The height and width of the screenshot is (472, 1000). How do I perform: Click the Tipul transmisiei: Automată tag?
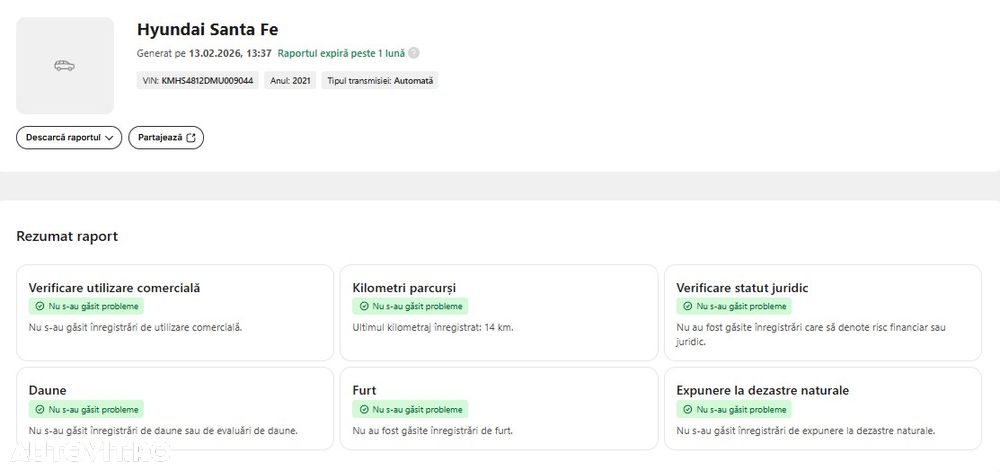point(380,81)
